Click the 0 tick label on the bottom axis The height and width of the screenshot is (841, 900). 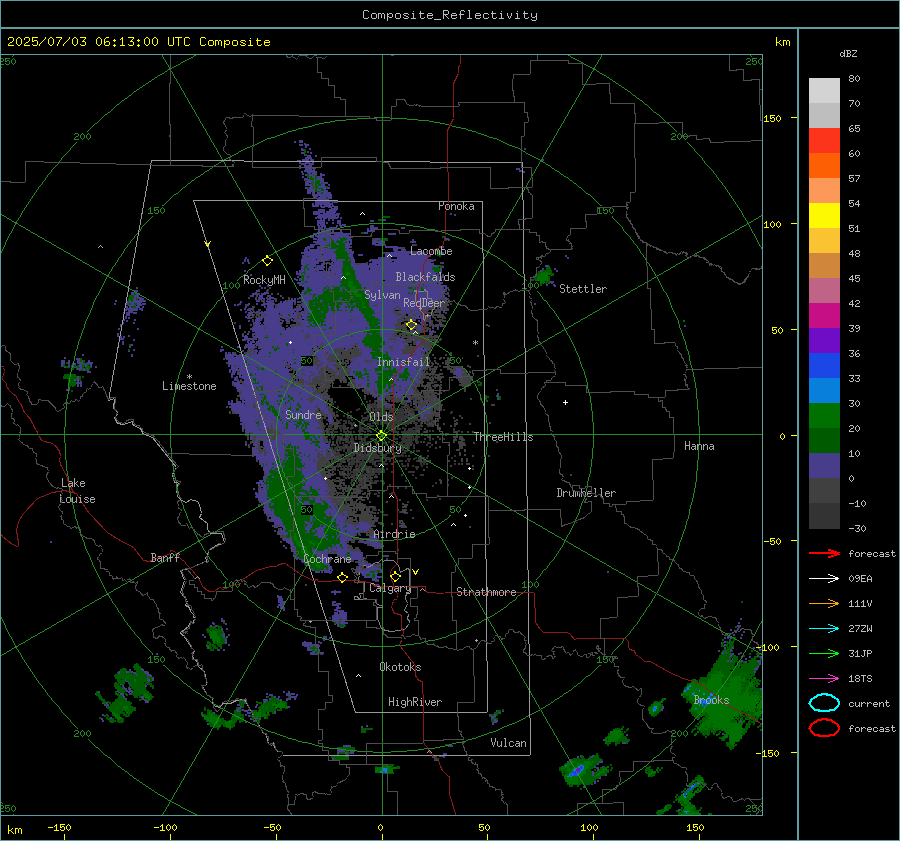click(x=380, y=828)
